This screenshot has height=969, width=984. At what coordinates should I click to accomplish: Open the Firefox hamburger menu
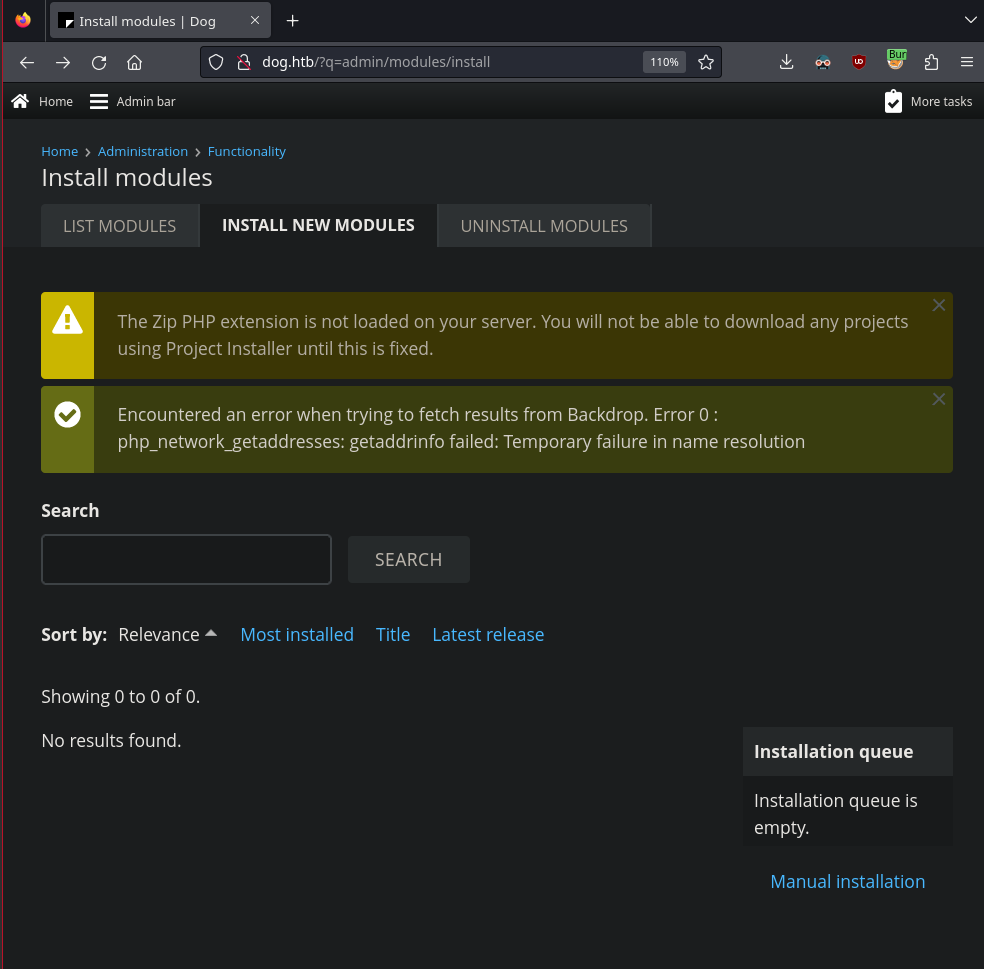(x=966, y=62)
